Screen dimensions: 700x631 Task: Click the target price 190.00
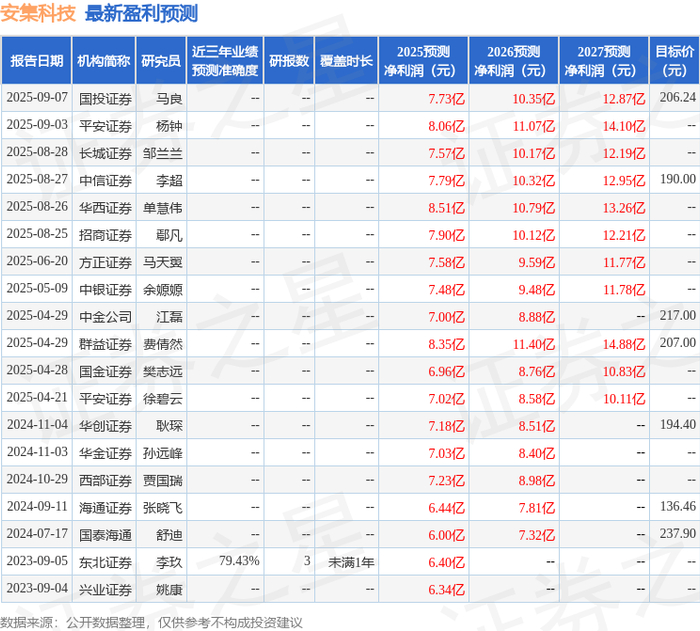tap(678, 179)
